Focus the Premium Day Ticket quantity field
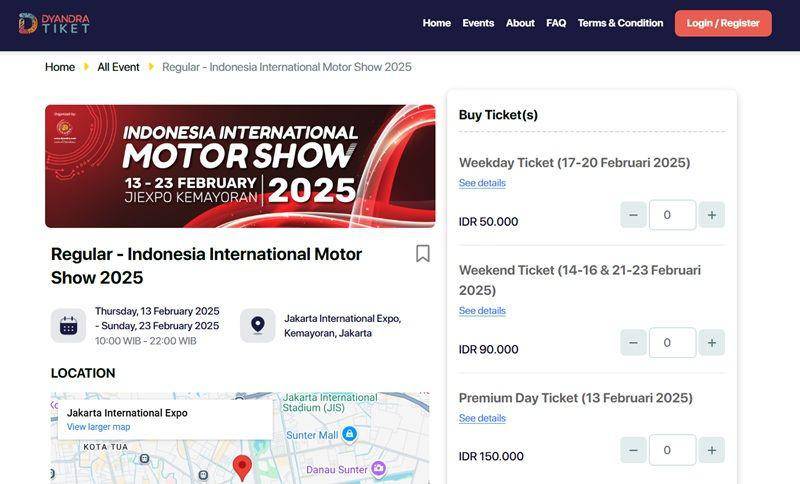Image resolution: width=800 pixels, height=484 pixels. pyautogui.click(x=672, y=450)
